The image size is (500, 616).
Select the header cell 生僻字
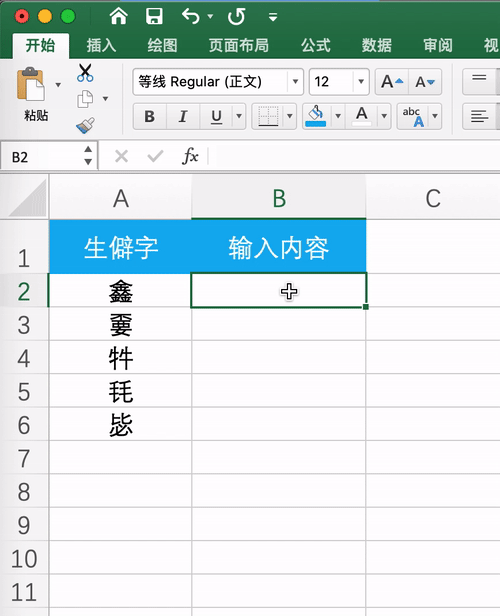[x=120, y=247]
